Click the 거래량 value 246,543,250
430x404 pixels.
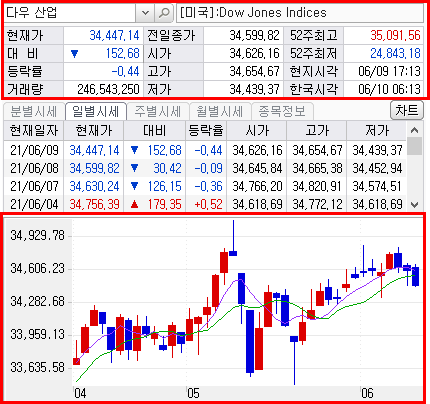coord(108,89)
